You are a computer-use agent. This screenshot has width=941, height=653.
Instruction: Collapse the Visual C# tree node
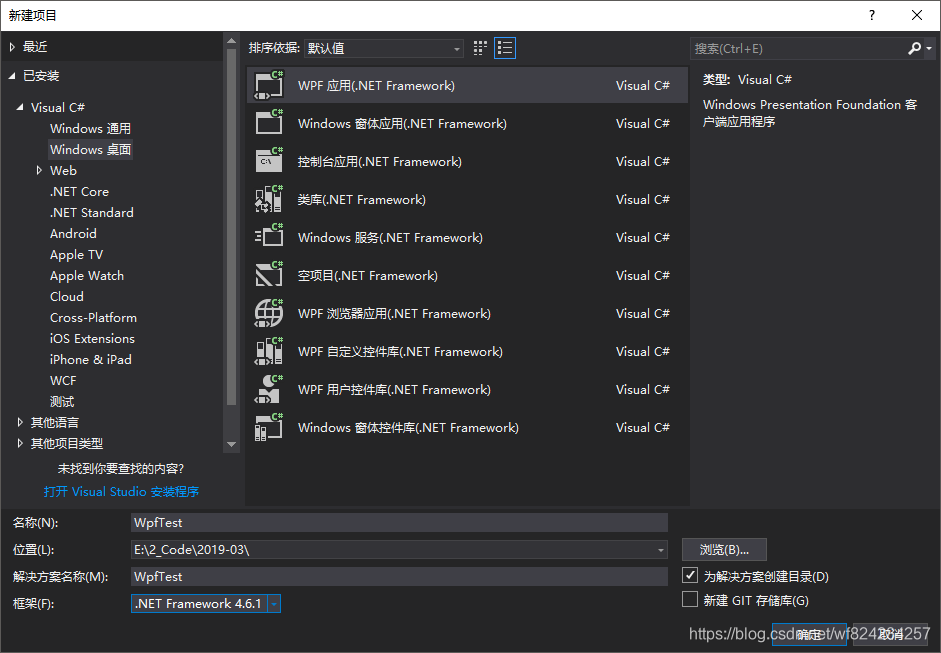point(20,107)
